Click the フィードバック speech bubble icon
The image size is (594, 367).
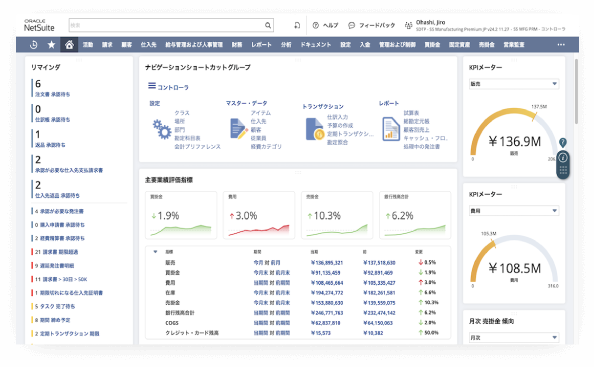pyautogui.click(x=352, y=25)
